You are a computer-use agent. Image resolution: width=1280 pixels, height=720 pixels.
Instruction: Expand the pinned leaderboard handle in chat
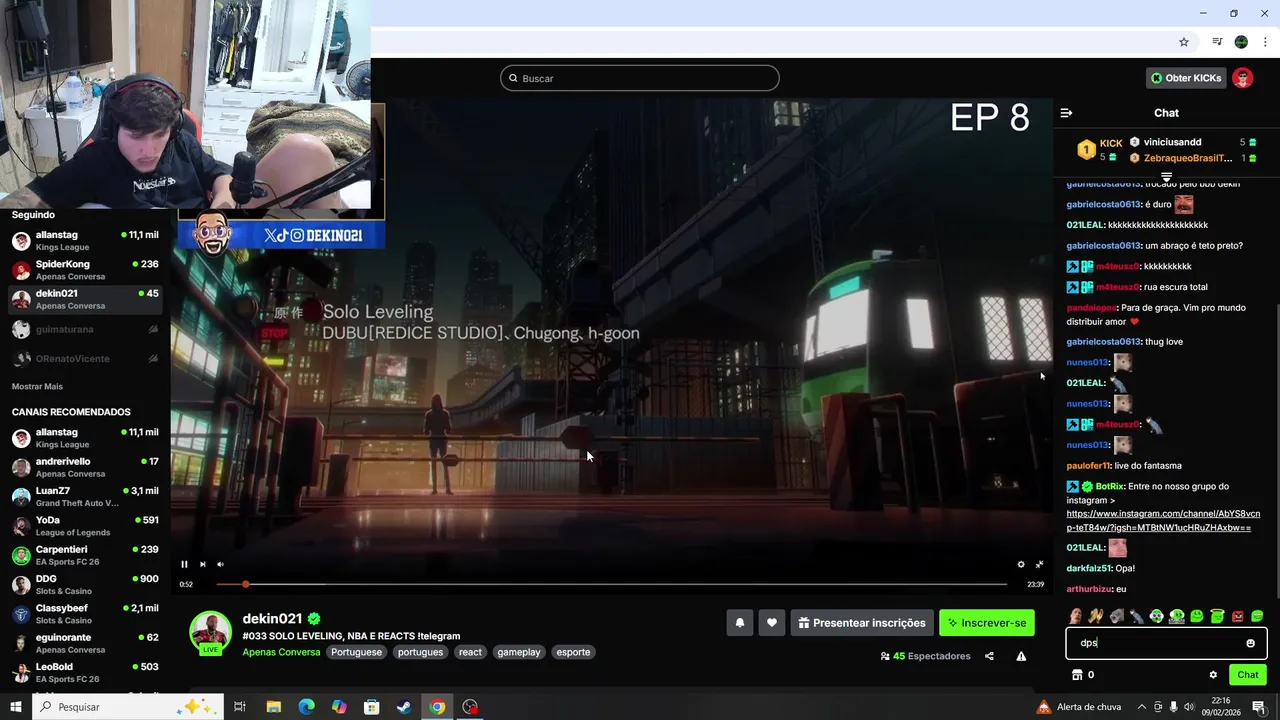(1166, 177)
